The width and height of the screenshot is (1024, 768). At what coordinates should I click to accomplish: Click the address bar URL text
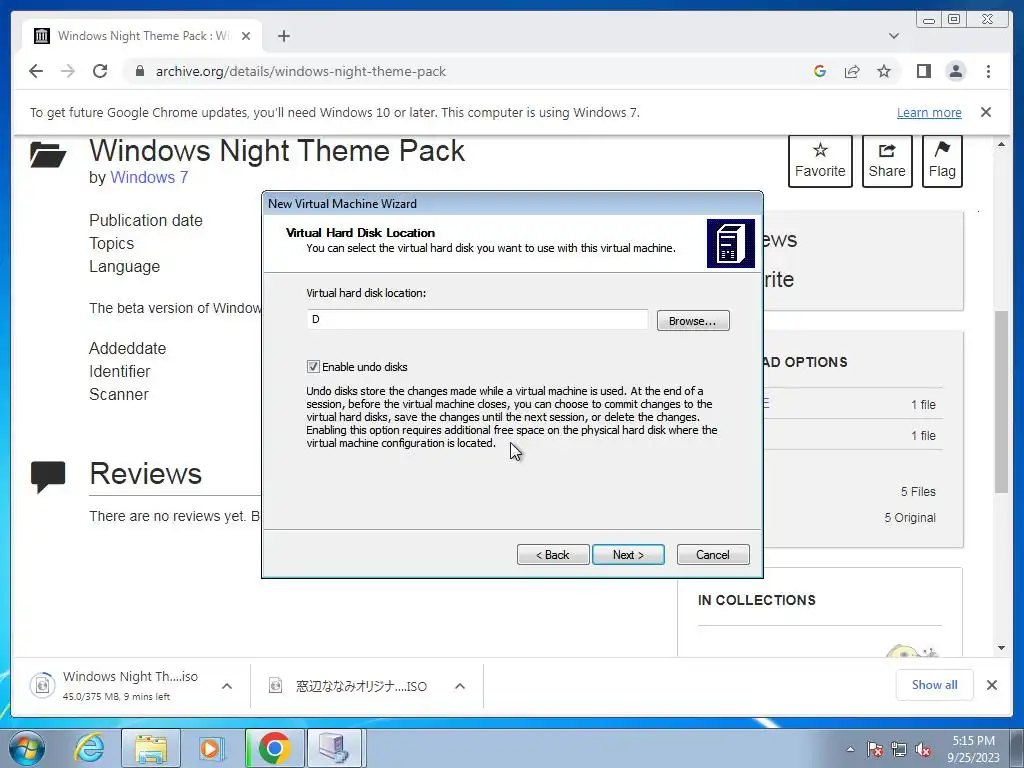click(x=300, y=71)
